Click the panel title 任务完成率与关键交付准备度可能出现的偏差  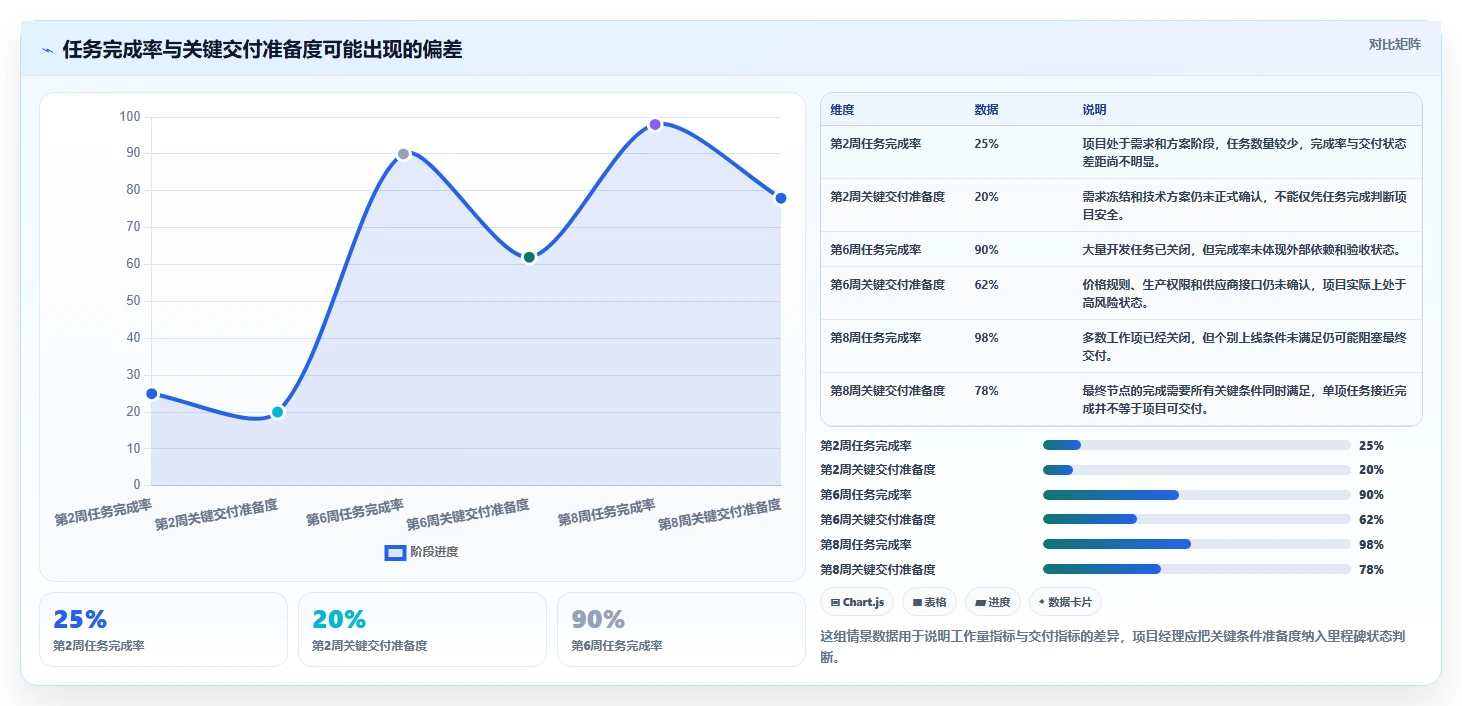(x=262, y=50)
